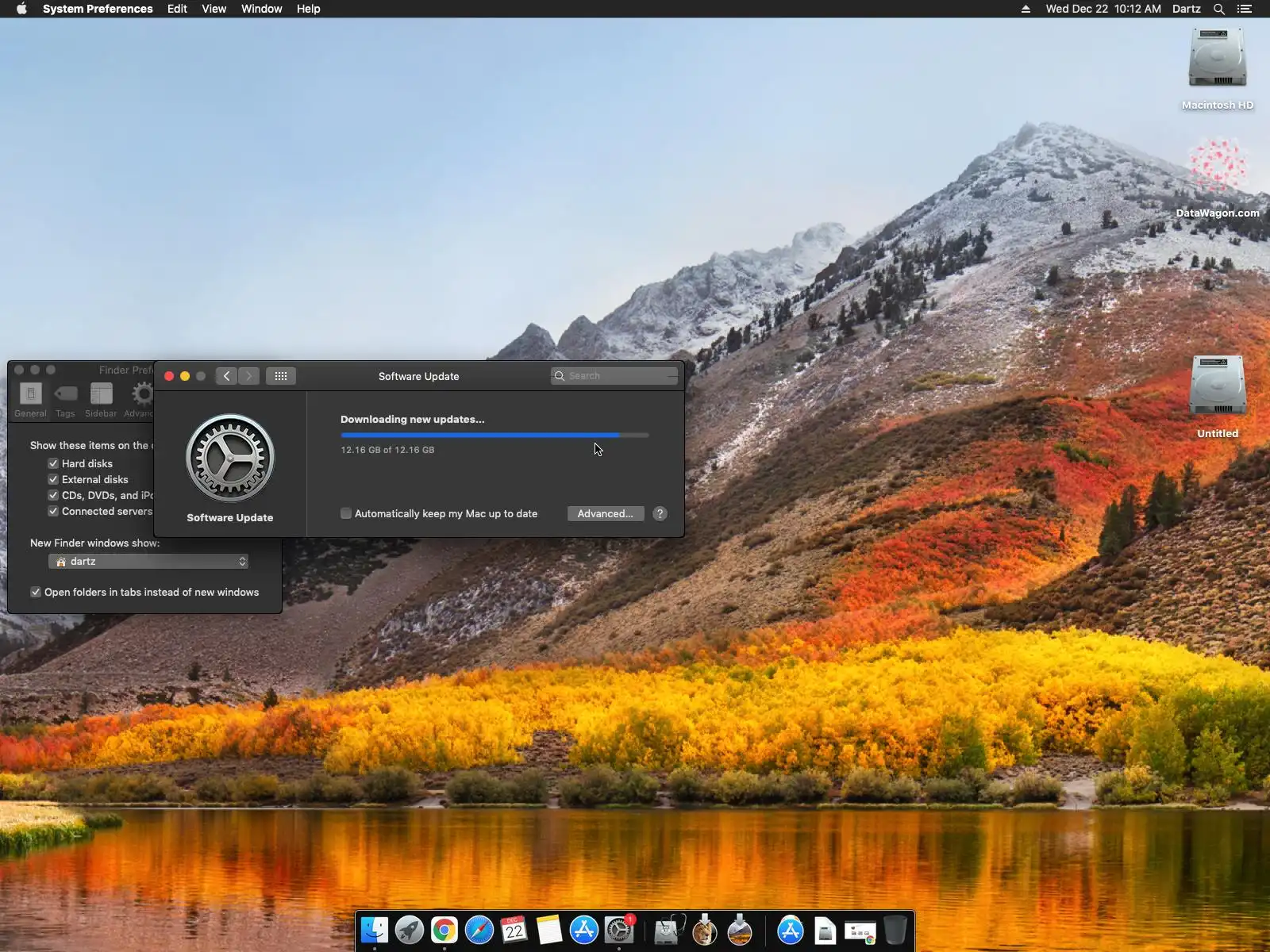1270x952 pixels.
Task: Uncheck Connected servers in Finder Preferences
Action: click(x=53, y=511)
